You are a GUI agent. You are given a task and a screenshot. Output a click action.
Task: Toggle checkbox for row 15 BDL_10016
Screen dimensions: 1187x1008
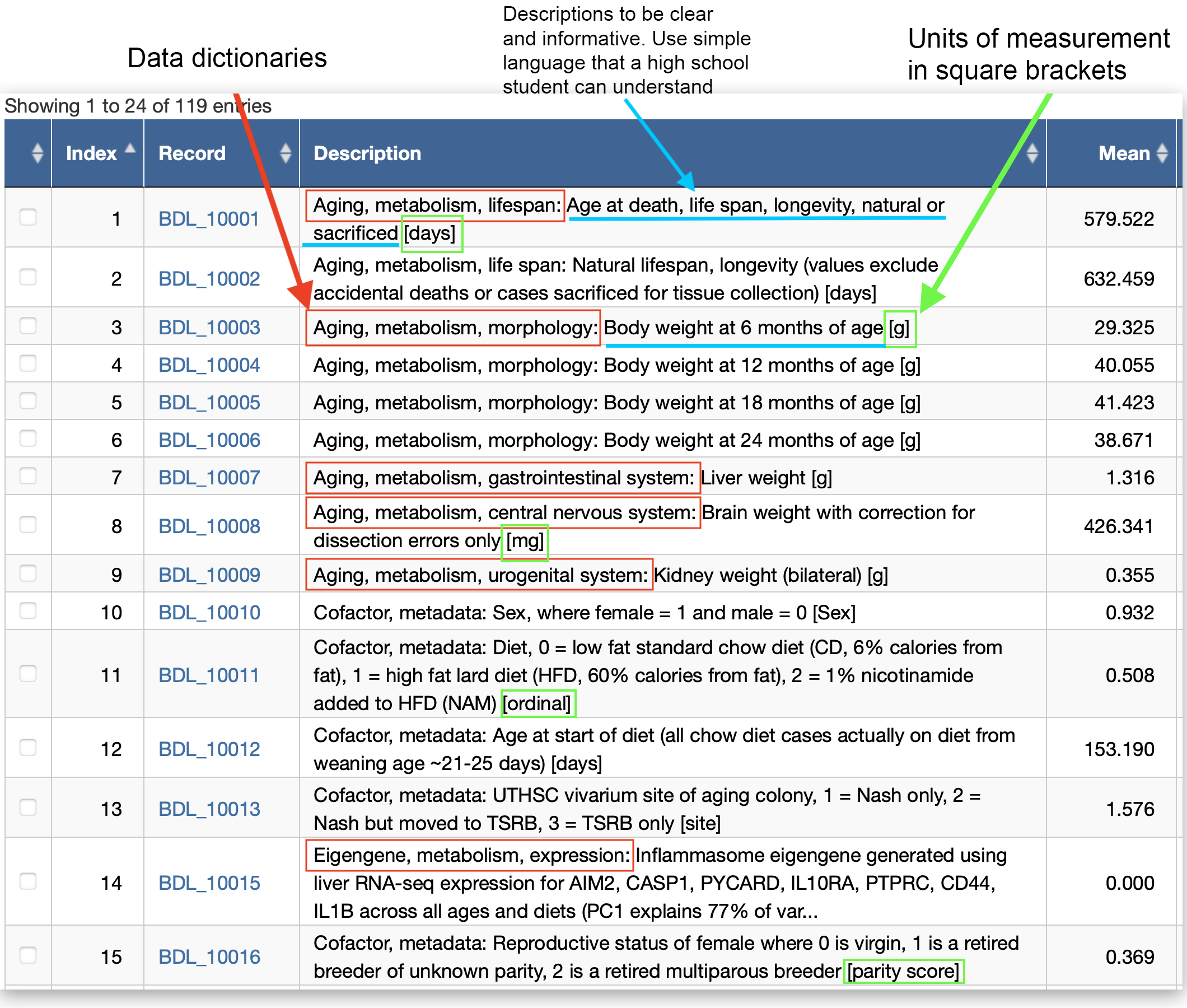[x=28, y=955]
